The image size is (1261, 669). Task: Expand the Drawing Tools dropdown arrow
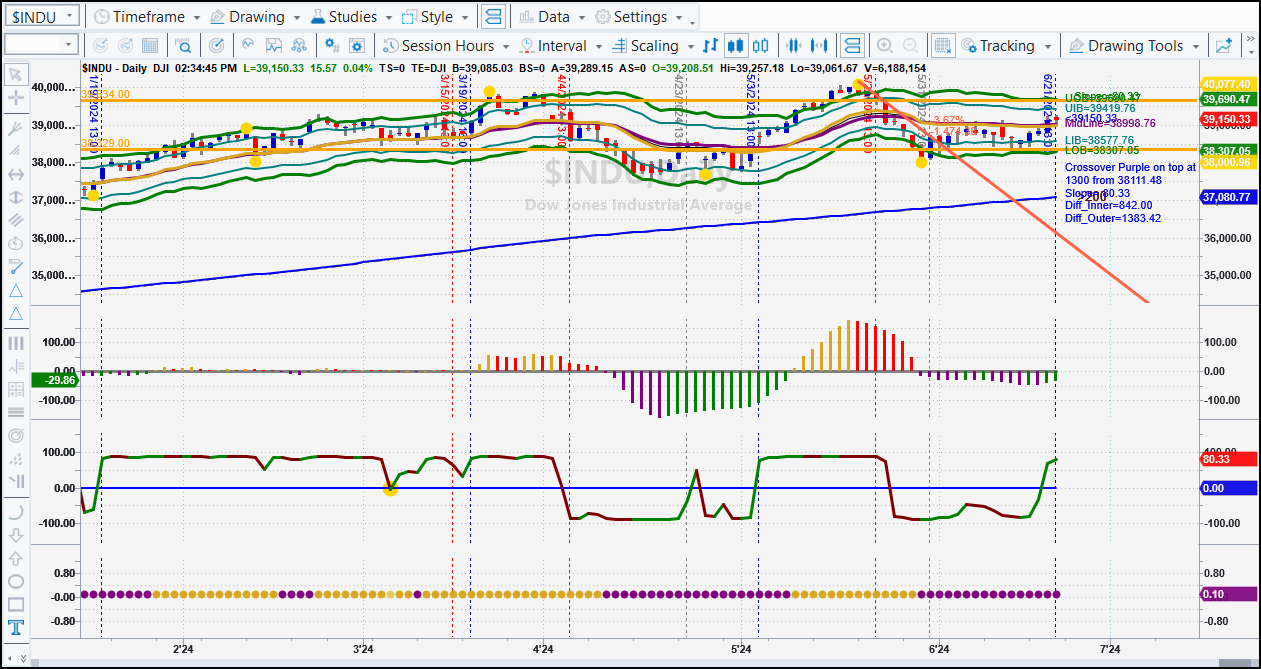click(x=1196, y=46)
